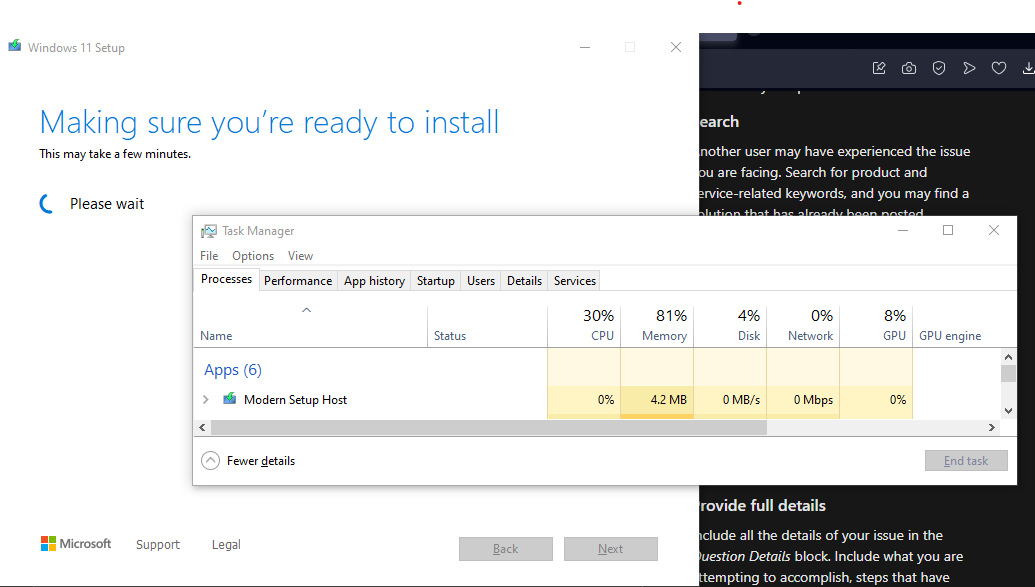Screen dimensions: 1035x587
Task: Click the download icon in browser toolbar
Action: [1028, 68]
